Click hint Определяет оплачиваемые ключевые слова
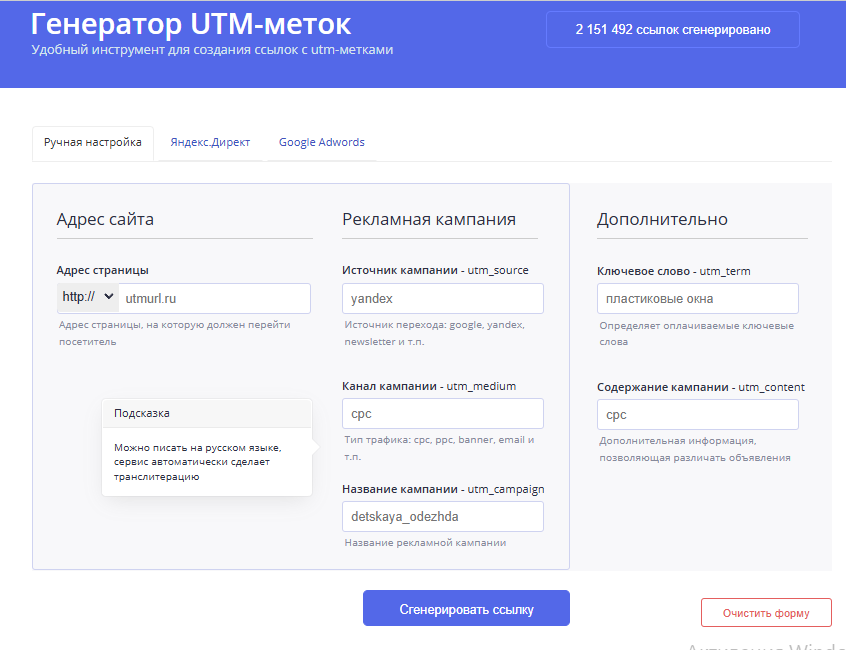This screenshot has height=650, width=846. pos(697,334)
